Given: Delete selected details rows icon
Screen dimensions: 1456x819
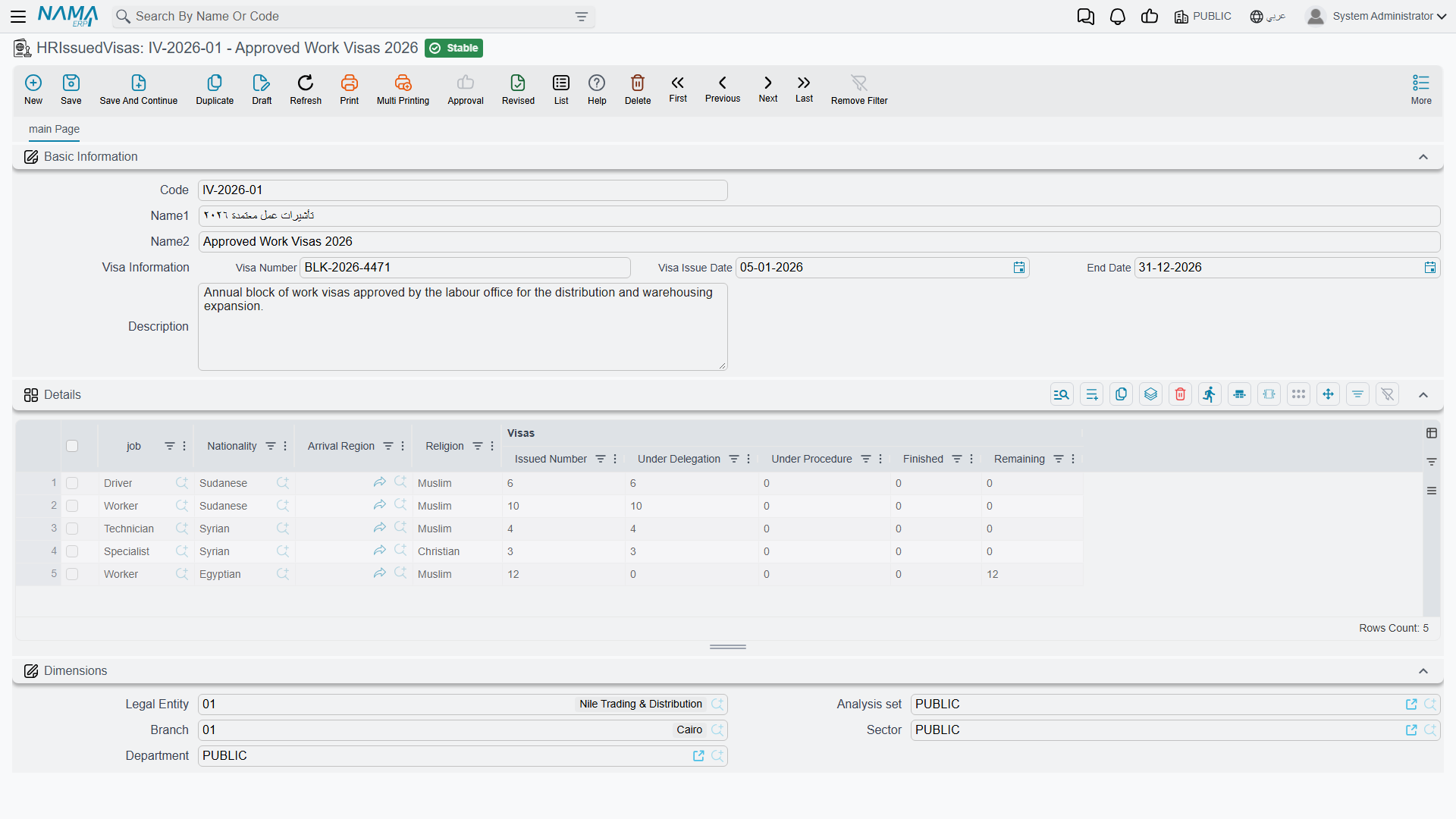Looking at the screenshot, I should click(x=1181, y=394).
